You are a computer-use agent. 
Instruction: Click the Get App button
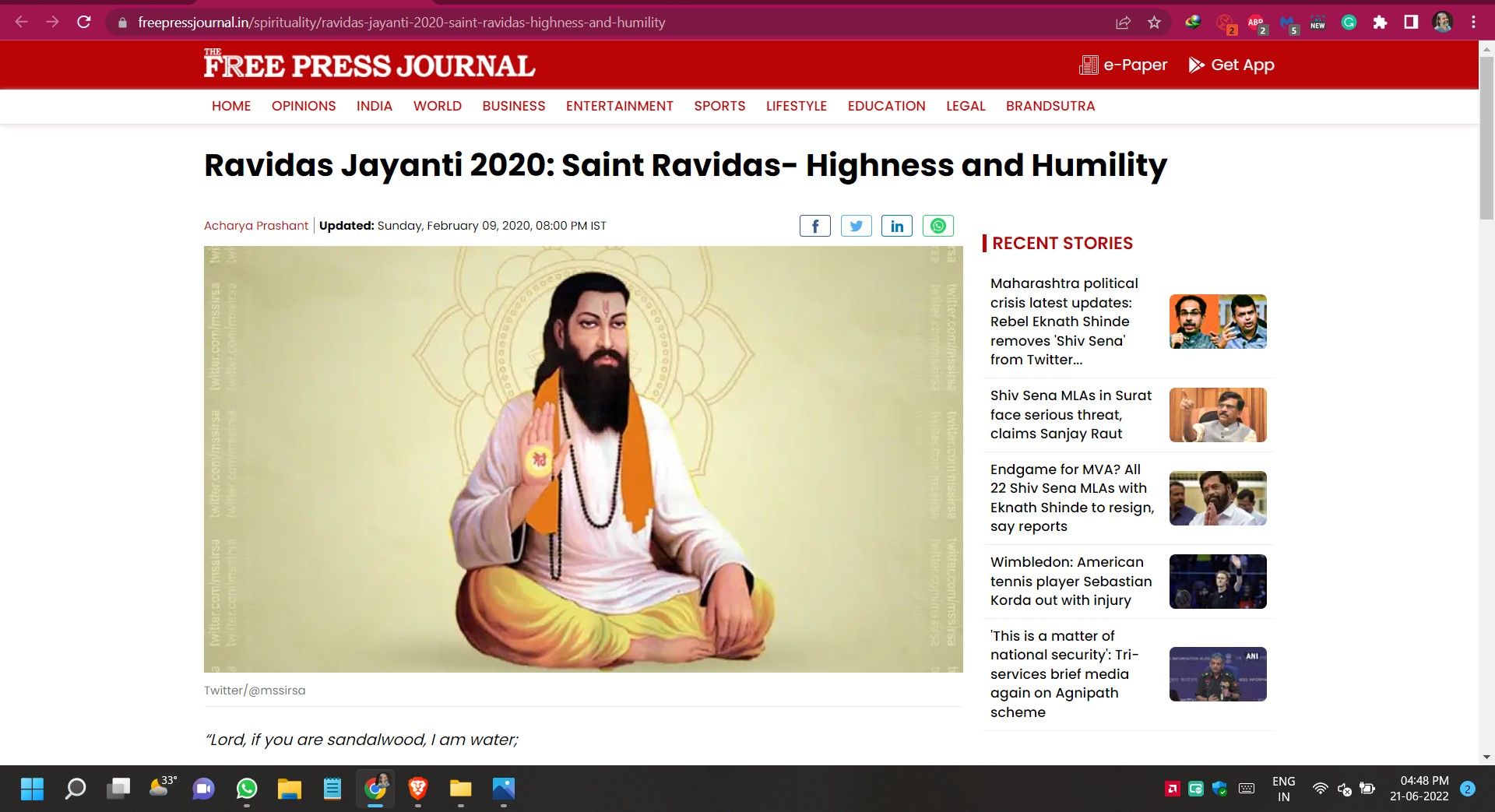(x=1232, y=65)
